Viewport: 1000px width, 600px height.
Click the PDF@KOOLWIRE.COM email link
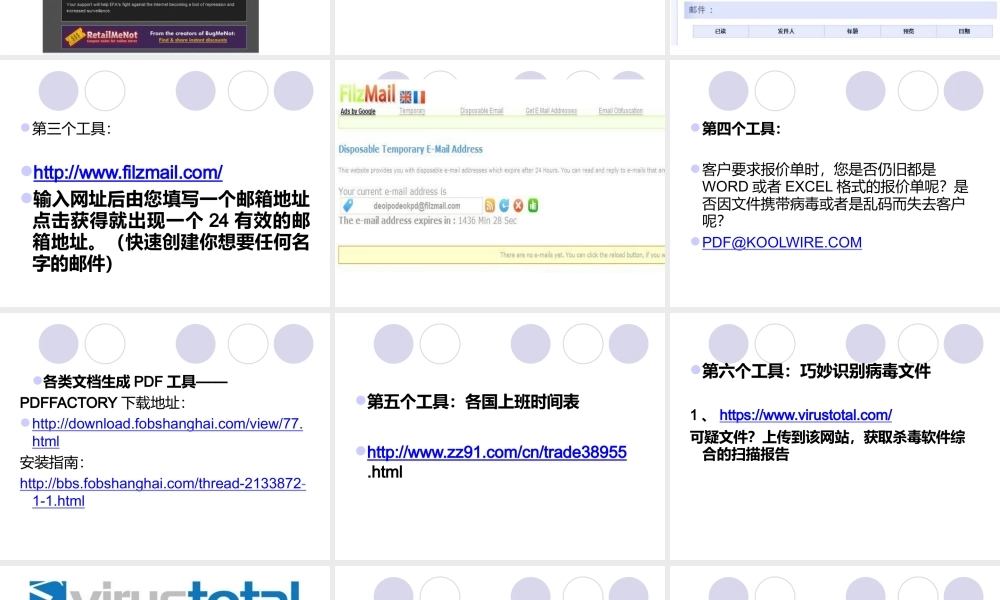tap(782, 243)
